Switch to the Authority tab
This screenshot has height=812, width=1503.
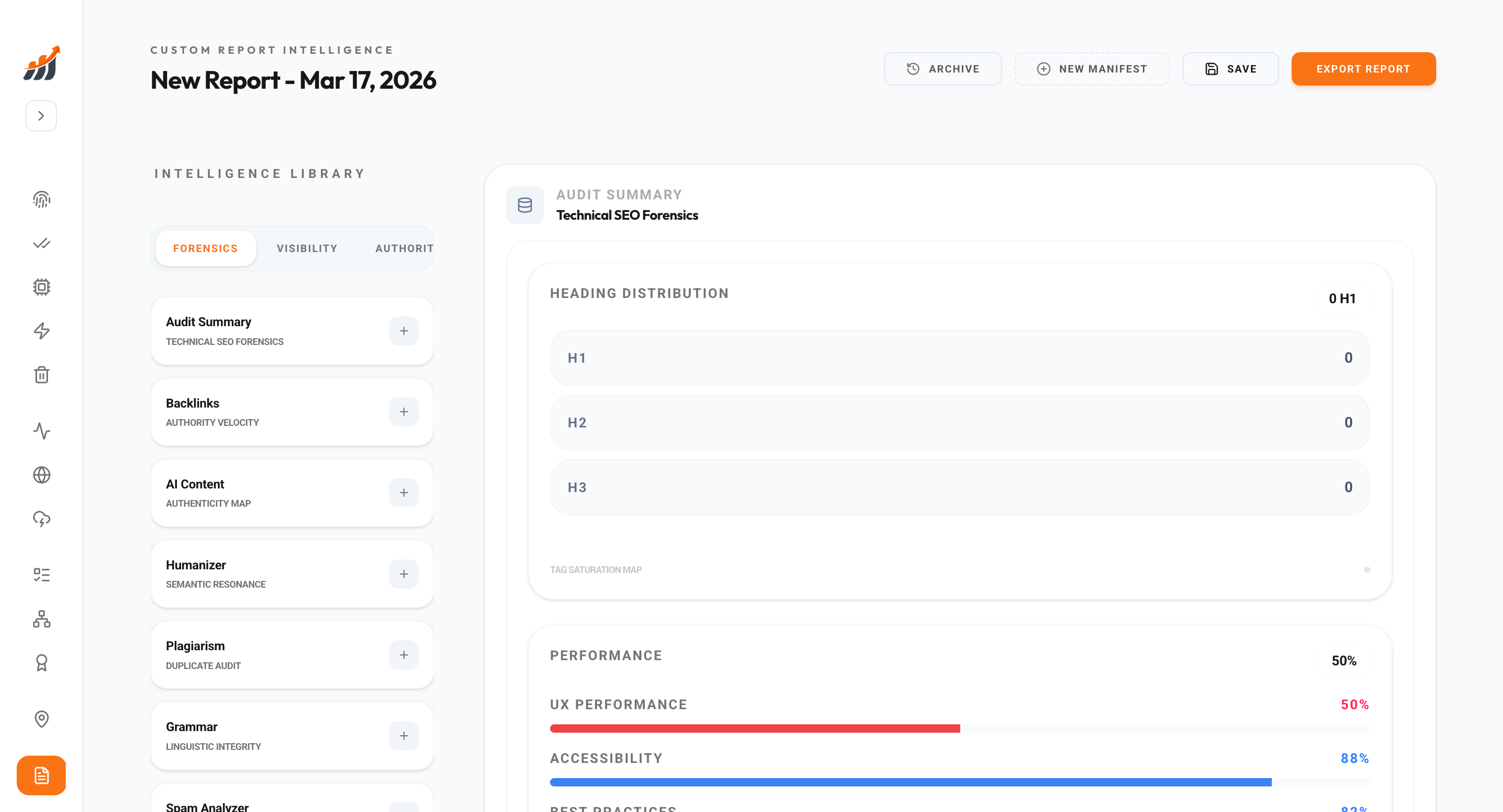pos(404,248)
